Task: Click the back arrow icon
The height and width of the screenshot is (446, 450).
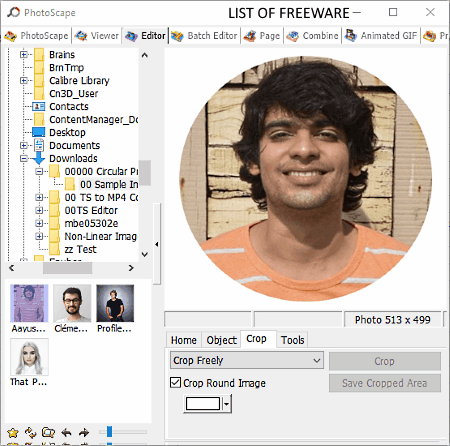Action: 66,433
